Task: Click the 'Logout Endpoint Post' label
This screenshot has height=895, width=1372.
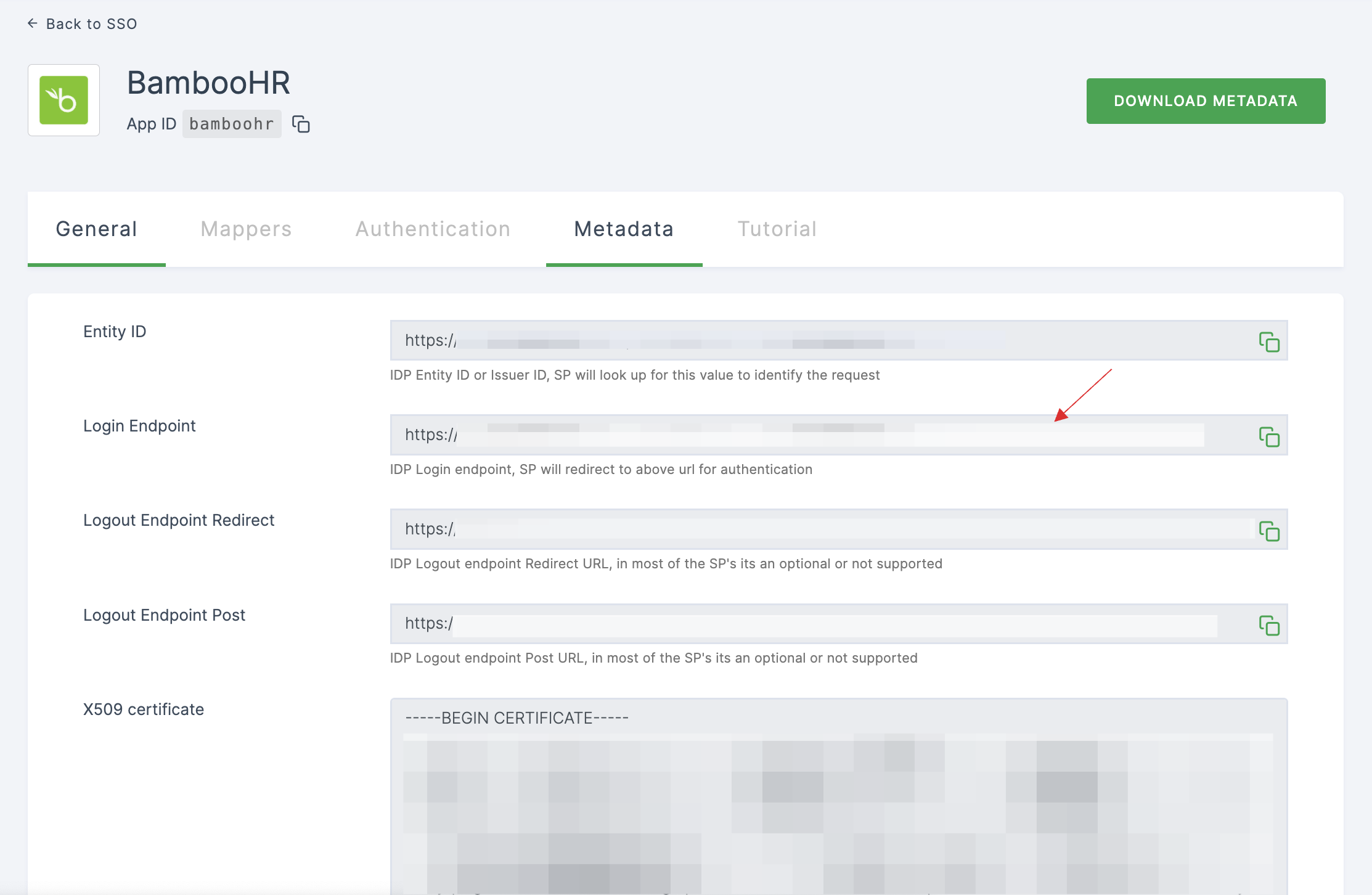Action: [x=164, y=615]
